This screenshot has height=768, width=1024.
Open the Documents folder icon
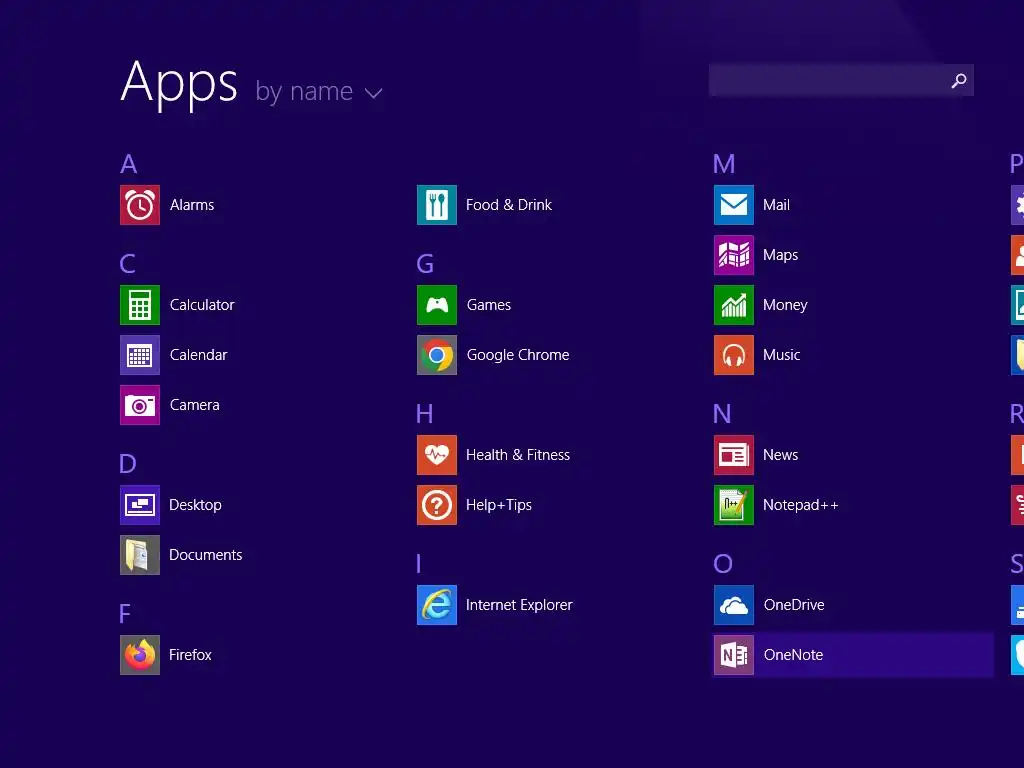[x=140, y=555]
